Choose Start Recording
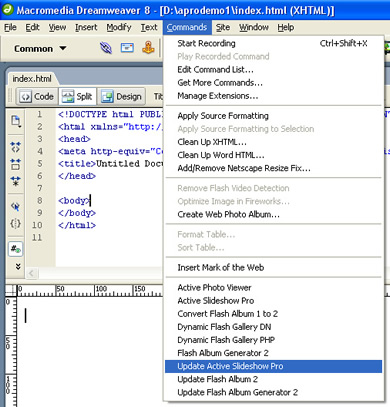The width and height of the screenshot is (390, 407). click(273, 43)
